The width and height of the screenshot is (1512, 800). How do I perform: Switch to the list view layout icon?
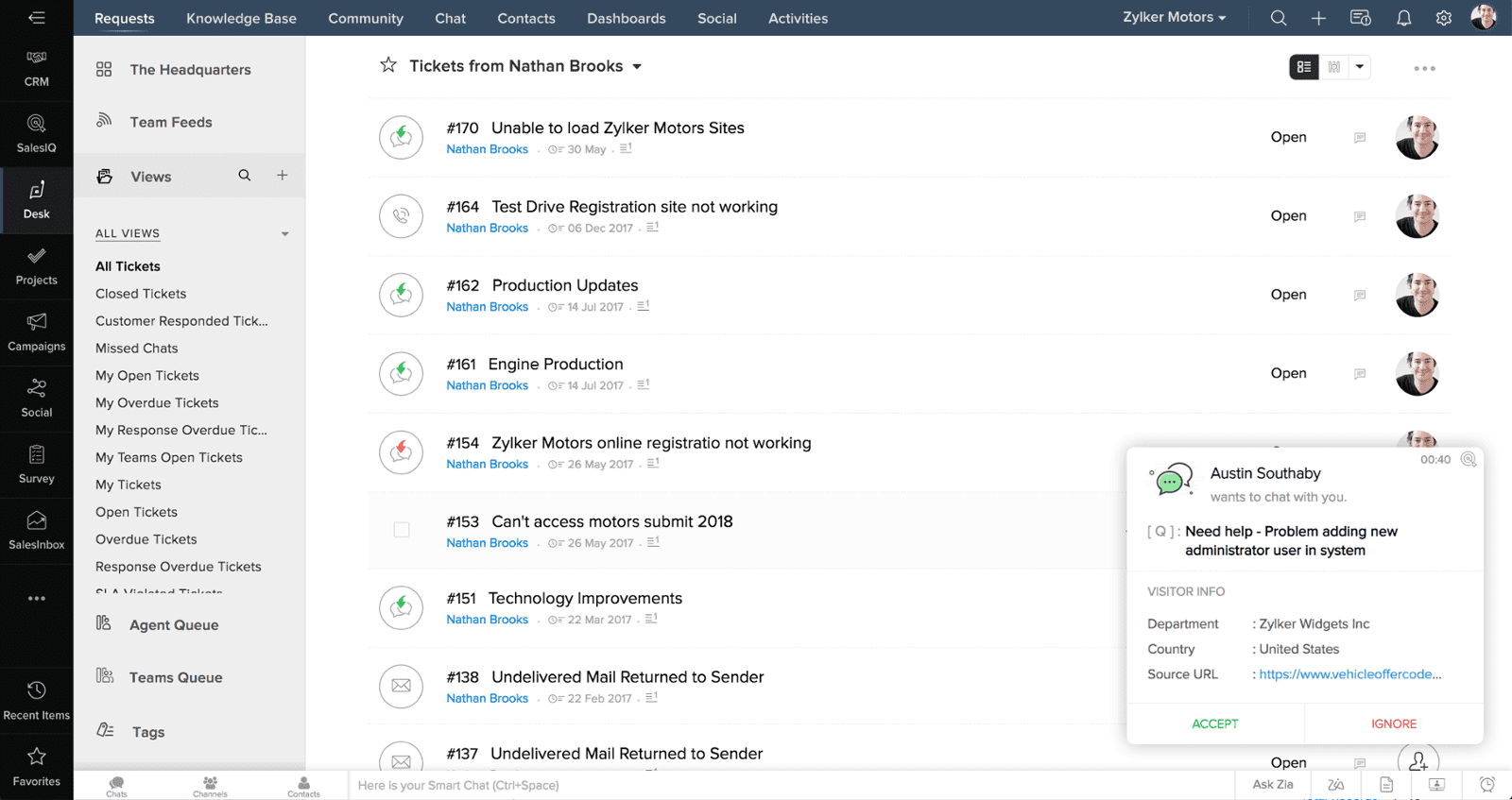(1304, 67)
